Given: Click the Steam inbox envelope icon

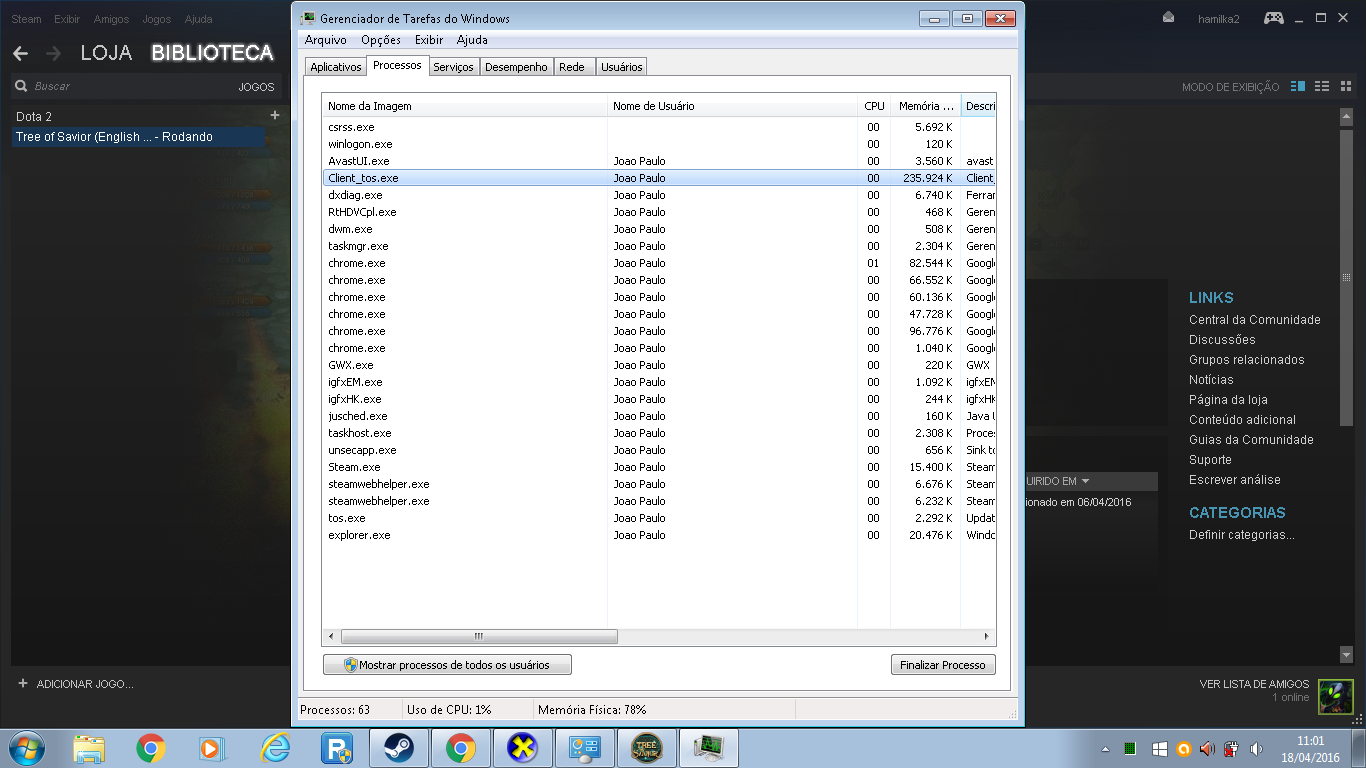Looking at the screenshot, I should tap(1169, 18).
